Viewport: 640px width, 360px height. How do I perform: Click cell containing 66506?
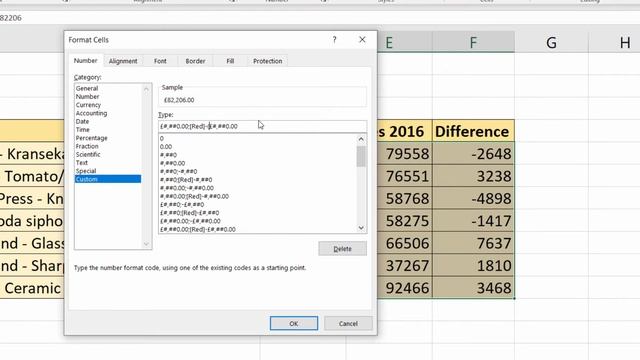point(405,243)
